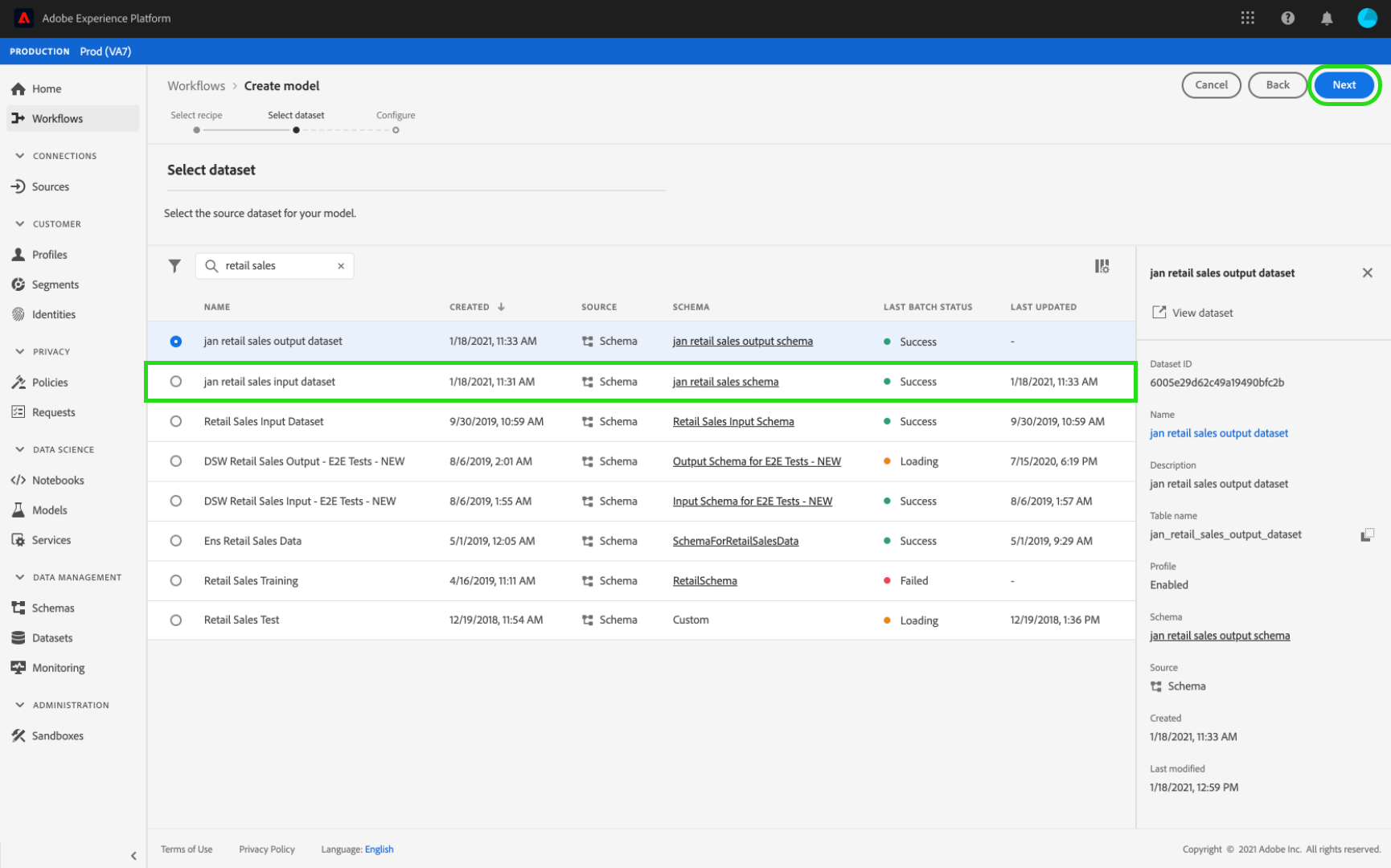Collapse the left sidebar with arrow
The width and height of the screenshot is (1391, 868).
click(133, 856)
